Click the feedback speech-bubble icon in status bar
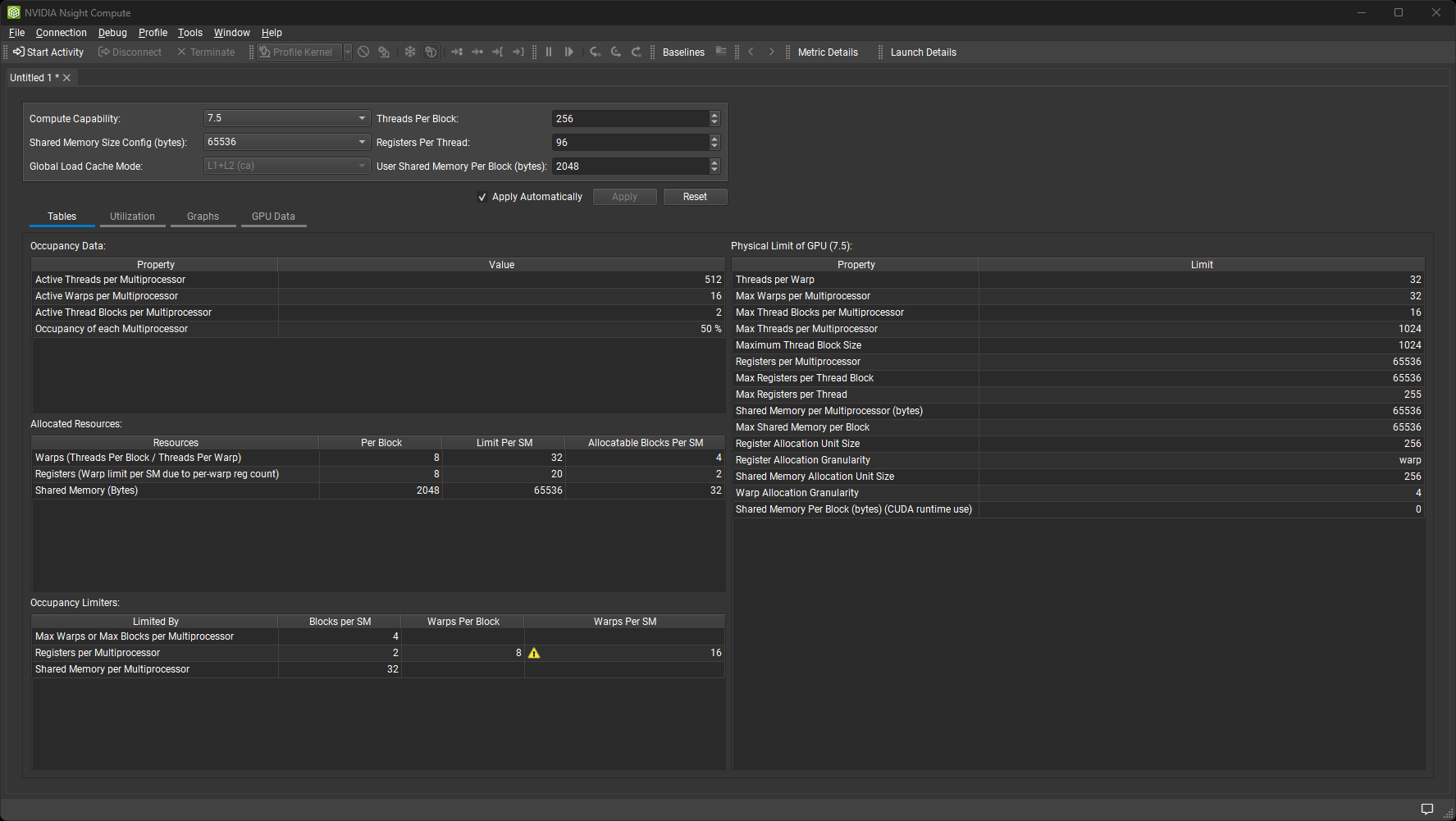Viewport: 1456px width, 821px height. click(x=1427, y=810)
